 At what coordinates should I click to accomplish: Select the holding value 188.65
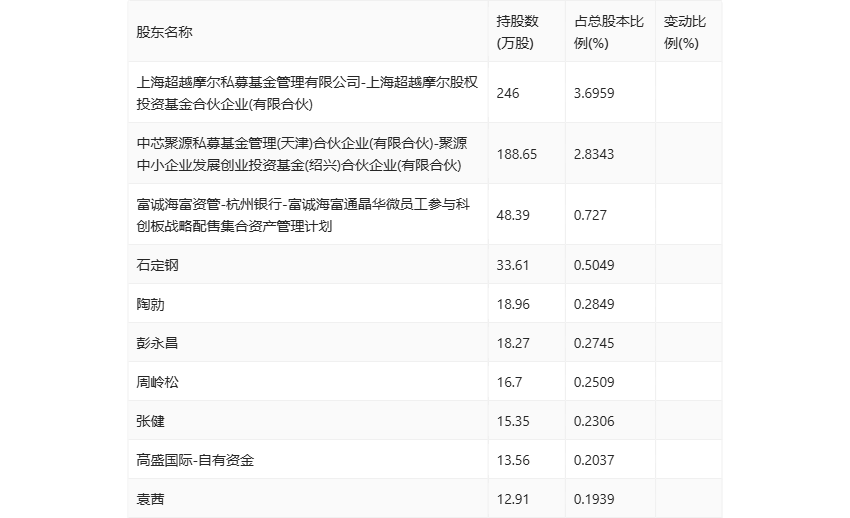[517, 154]
